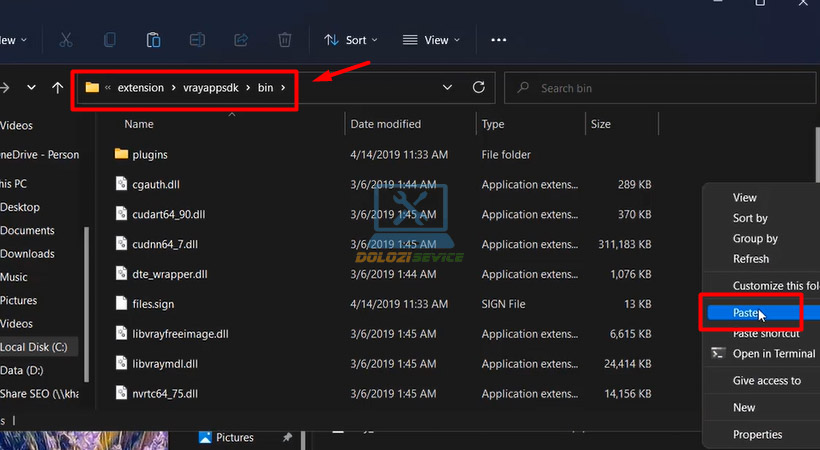Choose Refresh from the context menu
820x450 pixels.
(x=751, y=259)
